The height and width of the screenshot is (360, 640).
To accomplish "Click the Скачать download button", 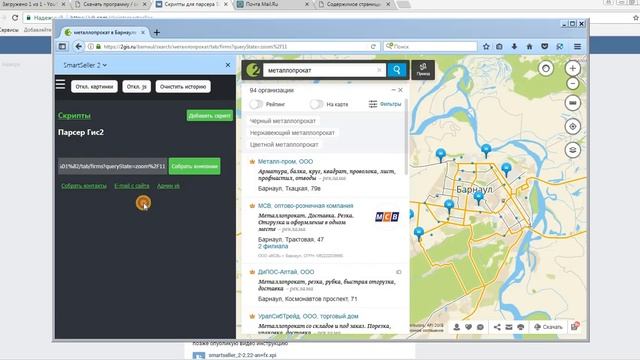I will click(x=548, y=327).
